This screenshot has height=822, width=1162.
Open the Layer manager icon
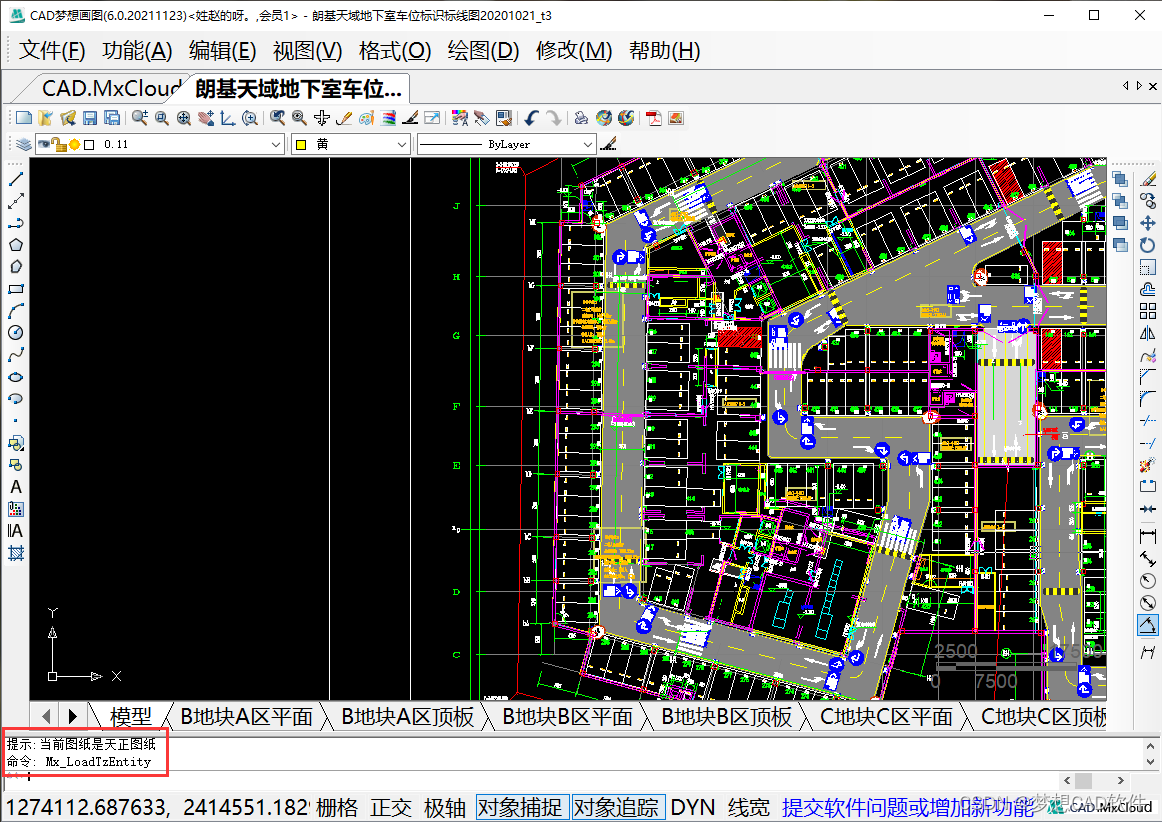[x=24, y=144]
